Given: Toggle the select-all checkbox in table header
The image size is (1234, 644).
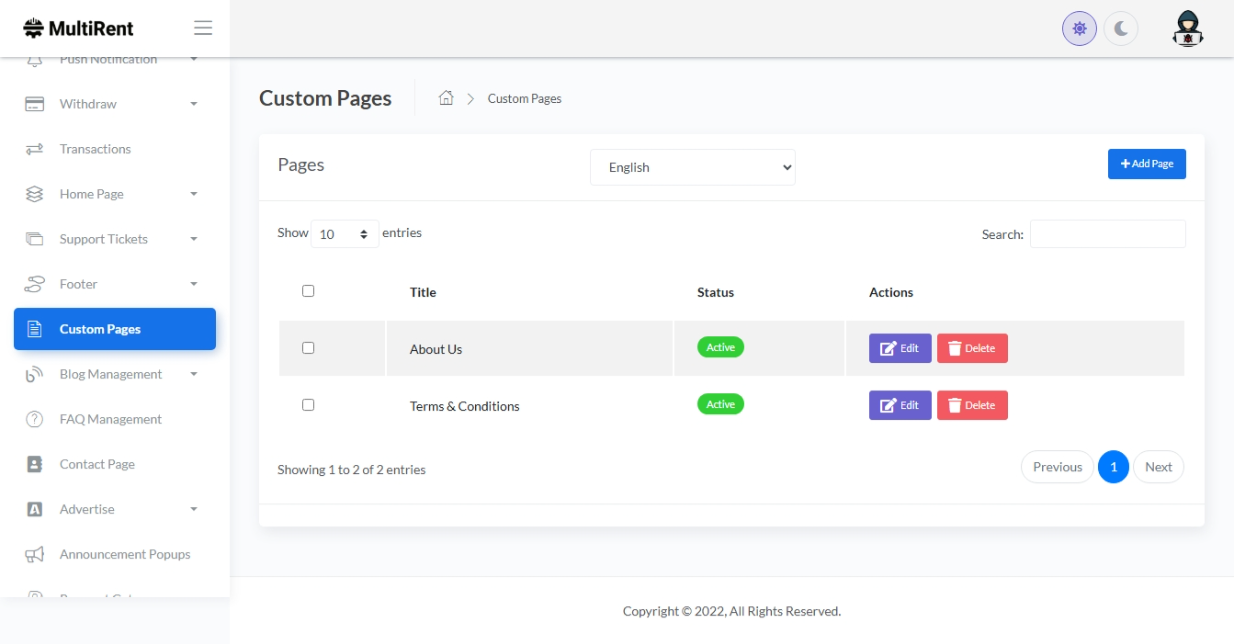Looking at the screenshot, I should (x=308, y=291).
